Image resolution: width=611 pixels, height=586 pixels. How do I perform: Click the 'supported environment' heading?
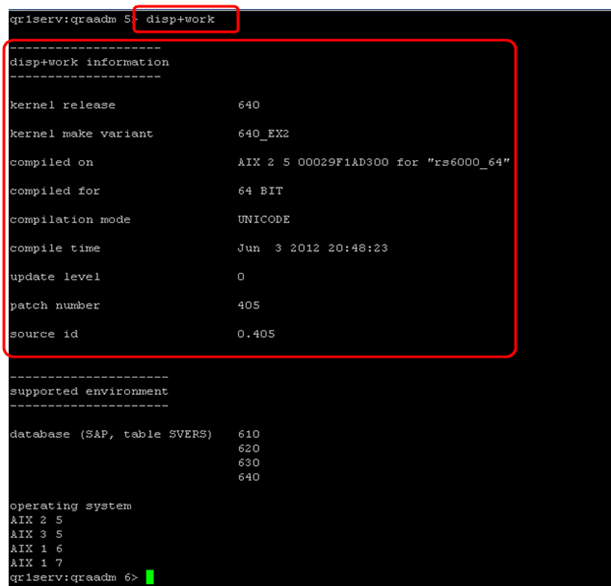89,391
